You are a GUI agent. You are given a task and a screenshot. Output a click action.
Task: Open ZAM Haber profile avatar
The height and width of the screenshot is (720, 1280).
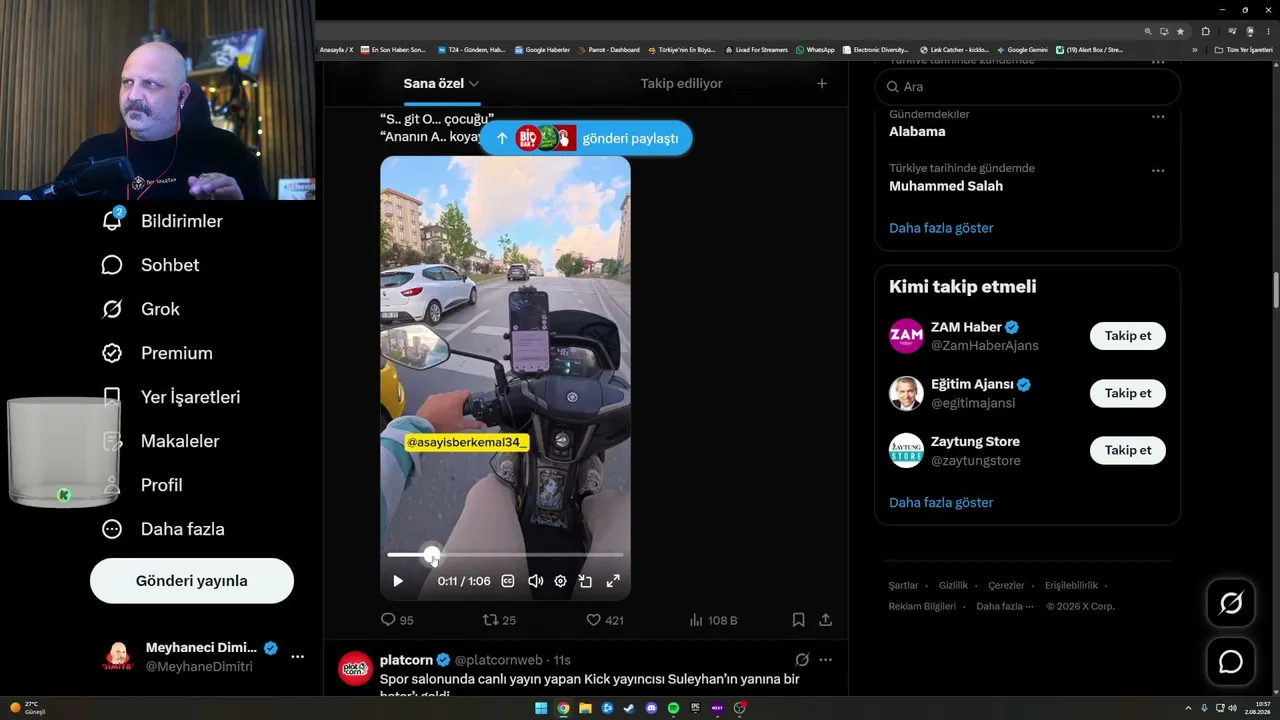906,336
